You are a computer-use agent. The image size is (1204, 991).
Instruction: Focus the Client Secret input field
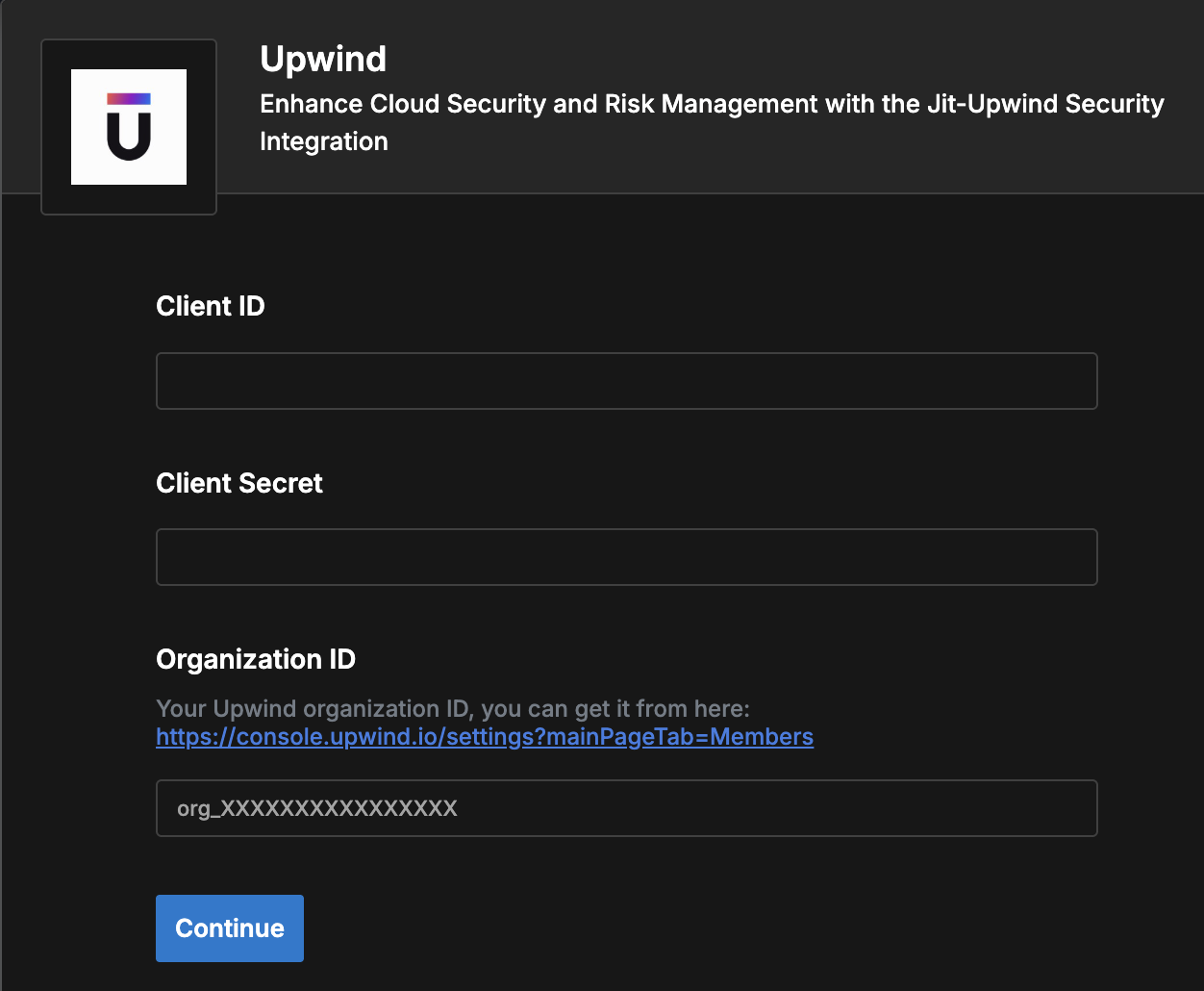point(626,557)
